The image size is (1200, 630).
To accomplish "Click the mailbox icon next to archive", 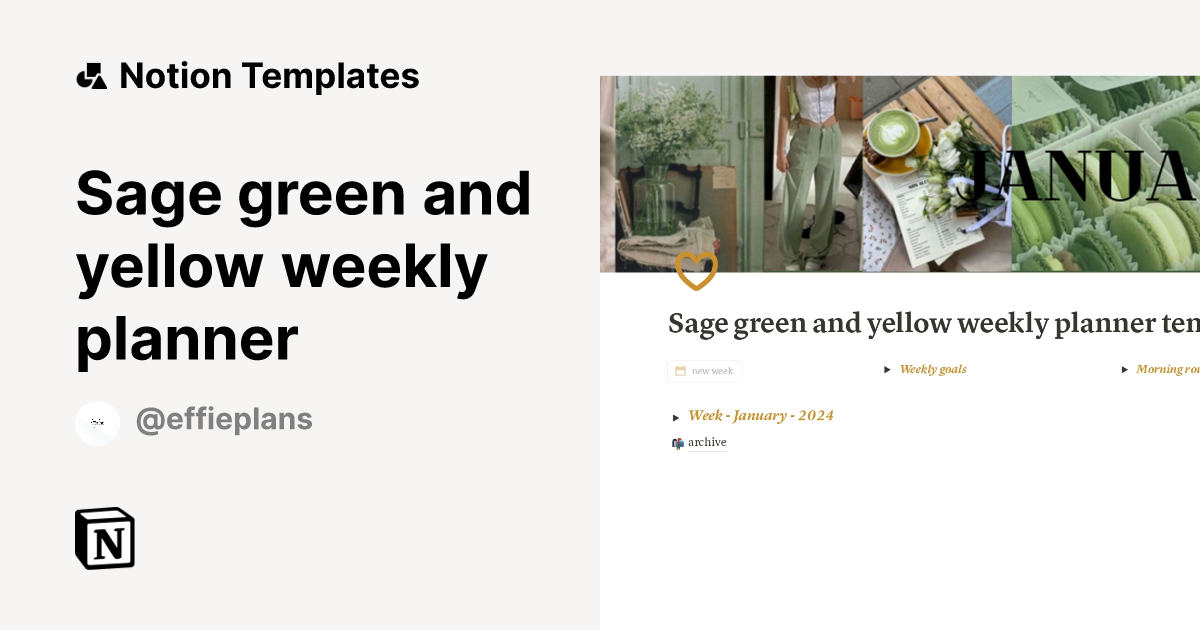I will click(678, 443).
